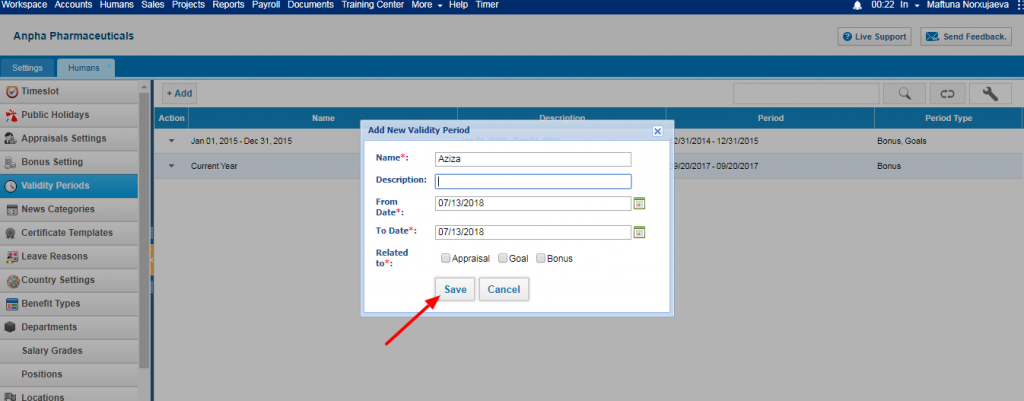Sort by the Period Type column header
Screen dimensions: 1024x401
coord(948,118)
